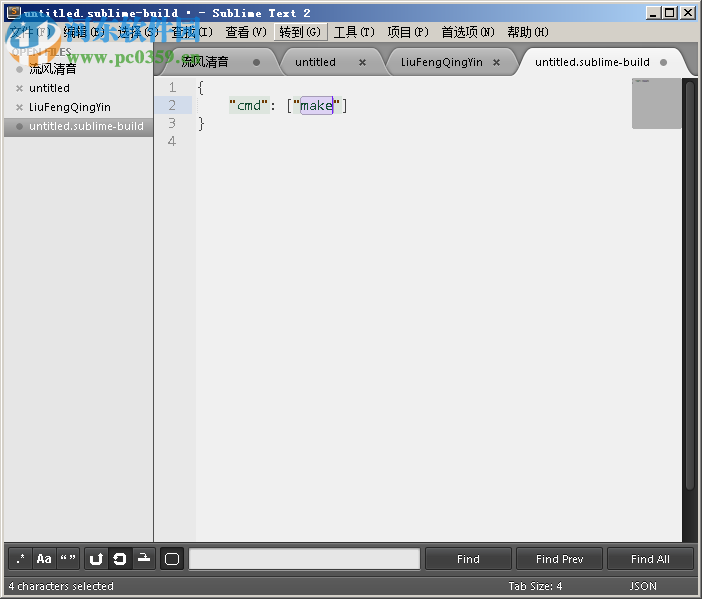Maximize the Sublime Text window
This screenshot has height=599, width=702.
tap(670, 13)
